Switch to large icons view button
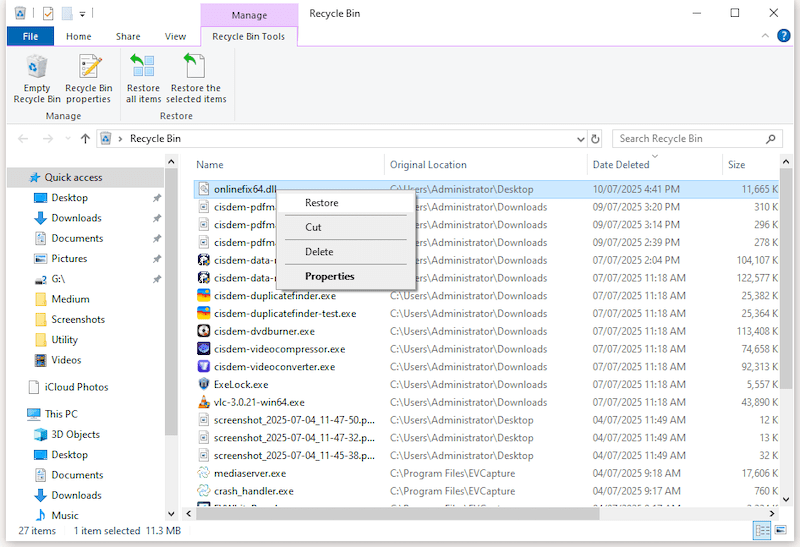 781,530
